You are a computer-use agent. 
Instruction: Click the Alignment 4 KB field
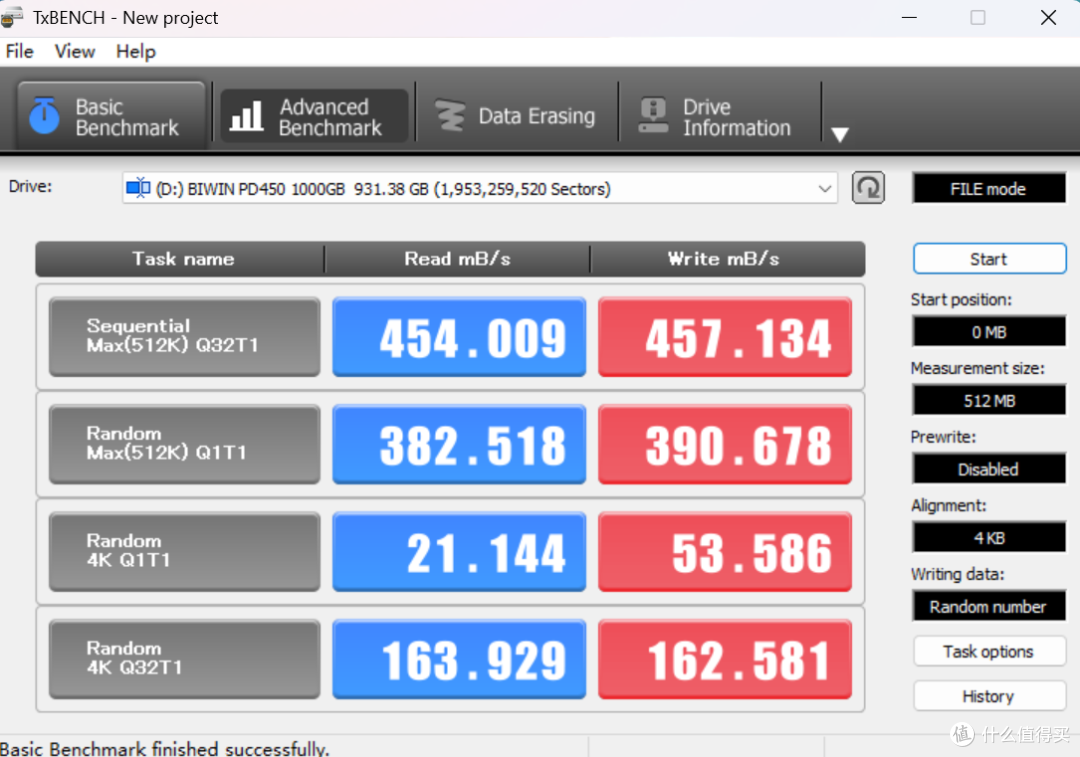coord(989,538)
